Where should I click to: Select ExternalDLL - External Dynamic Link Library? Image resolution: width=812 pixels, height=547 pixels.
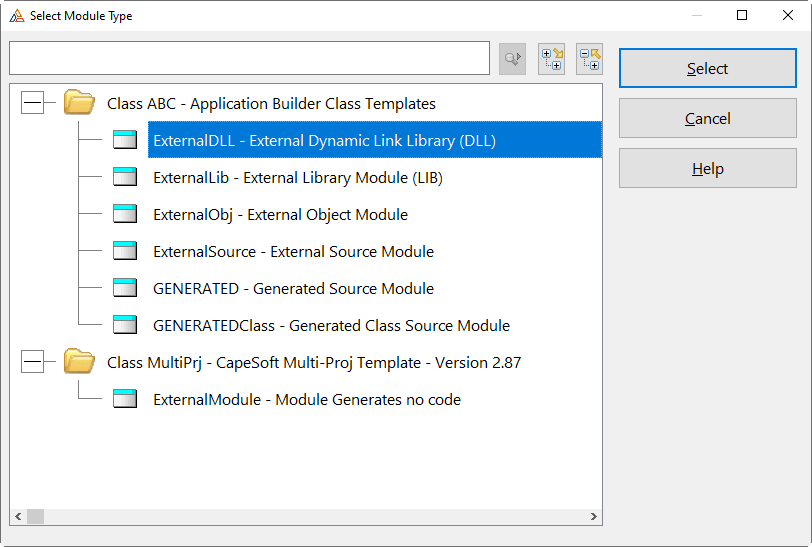[x=324, y=140]
